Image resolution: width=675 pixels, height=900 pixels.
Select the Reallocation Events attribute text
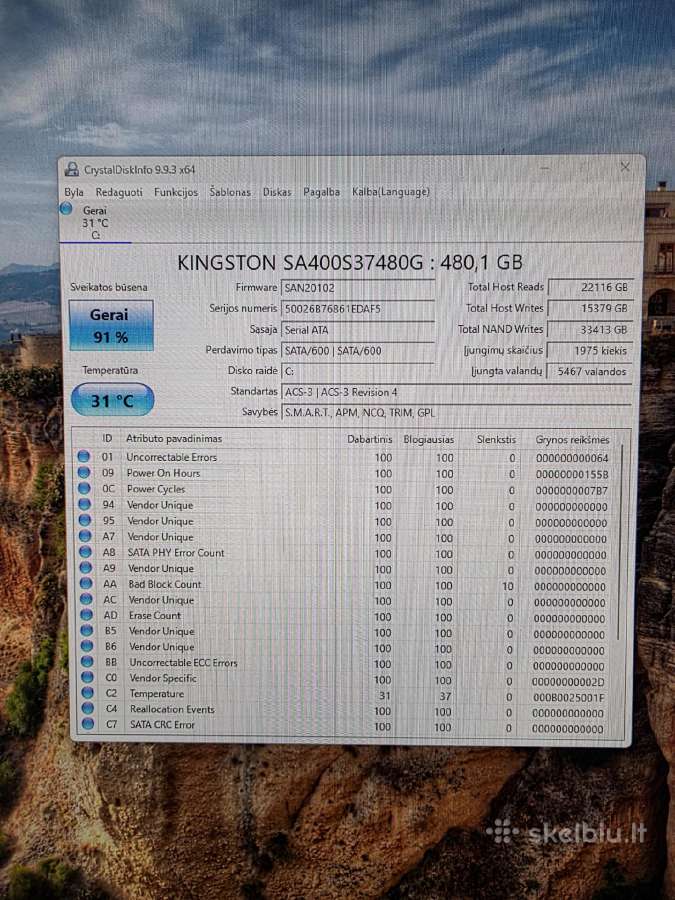[172, 709]
